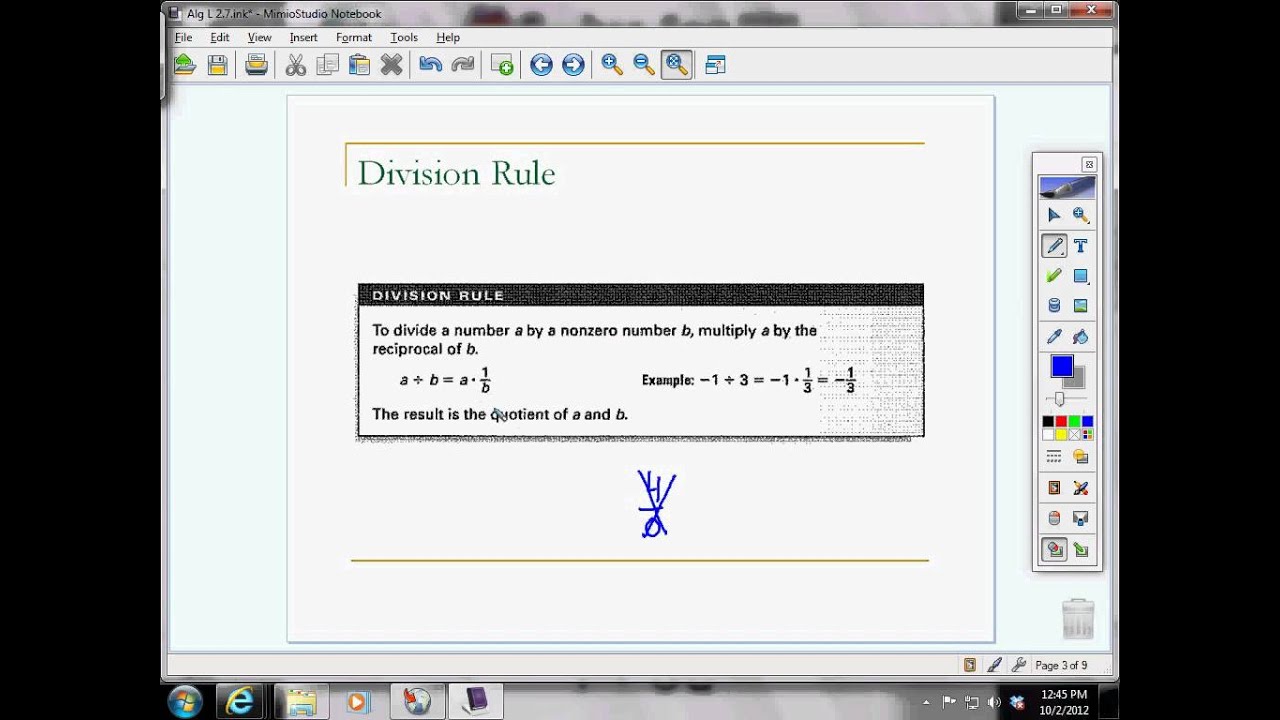Print the notebook using the printer icon

click(257, 65)
